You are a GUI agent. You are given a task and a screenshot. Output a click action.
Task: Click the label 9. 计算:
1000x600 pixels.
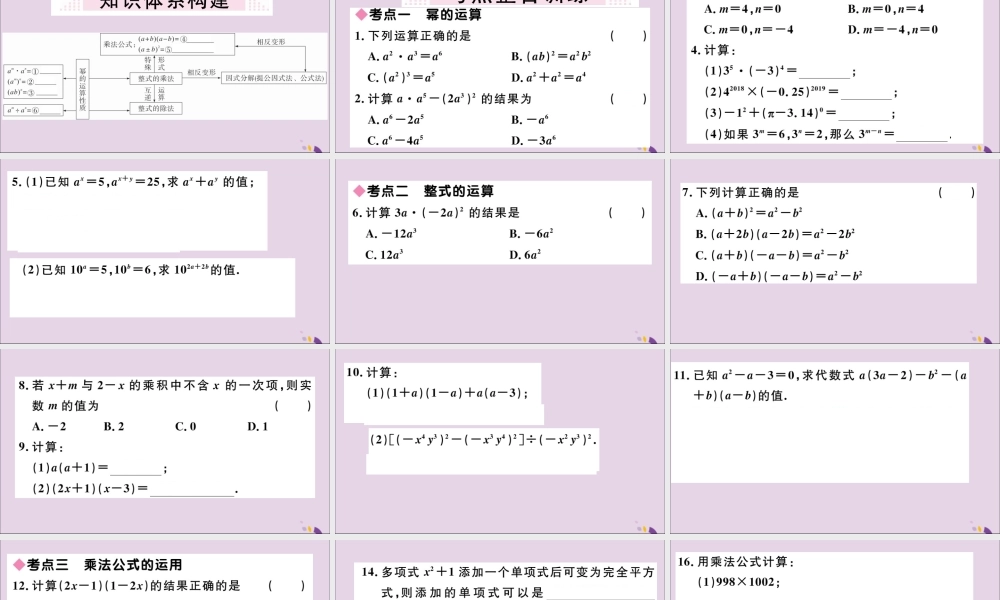point(41,447)
